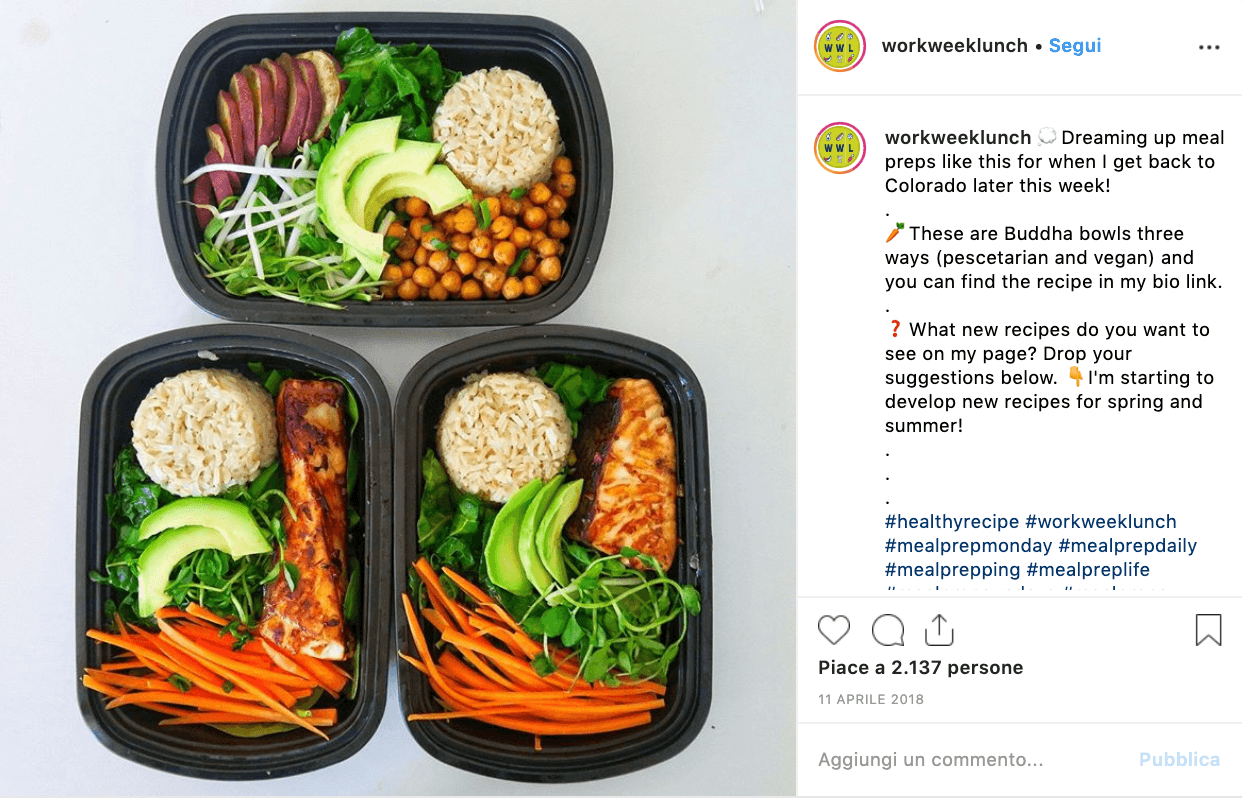Viewport: 1242px width, 798px height.
Task: Click the 11 APRILE 2018 post date
Action: [871, 699]
